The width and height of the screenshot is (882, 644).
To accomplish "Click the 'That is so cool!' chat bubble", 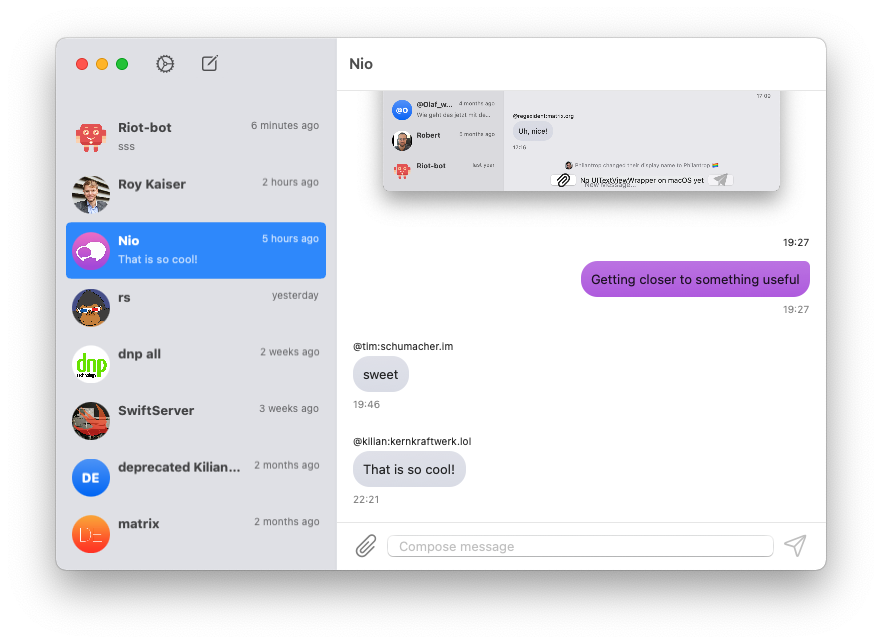I will [x=409, y=469].
